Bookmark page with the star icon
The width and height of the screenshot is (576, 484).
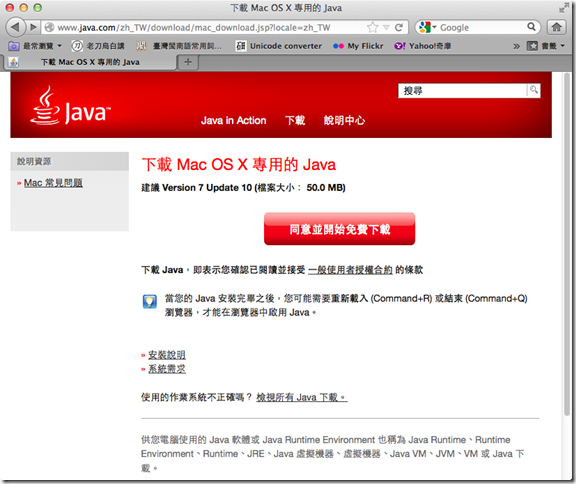372,27
